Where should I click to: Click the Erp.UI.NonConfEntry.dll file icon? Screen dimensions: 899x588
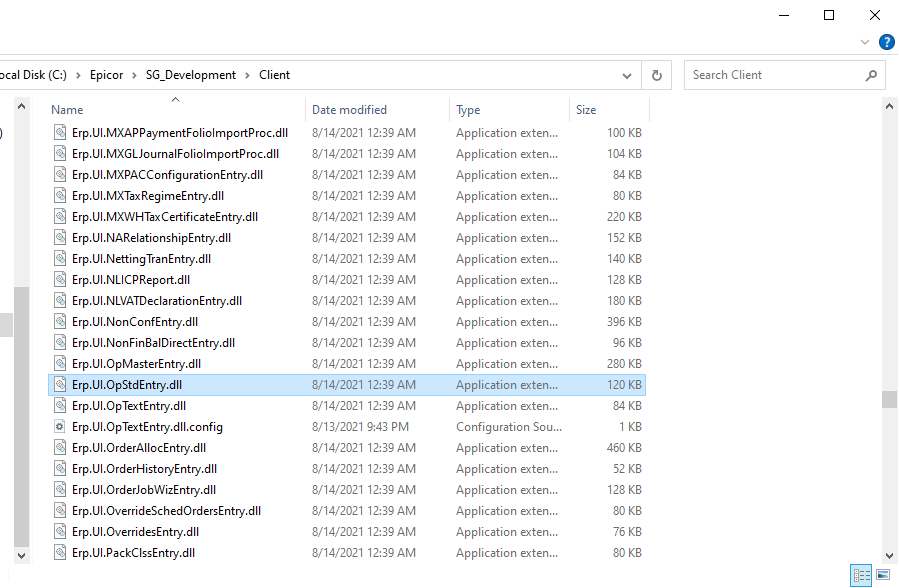pyautogui.click(x=60, y=322)
